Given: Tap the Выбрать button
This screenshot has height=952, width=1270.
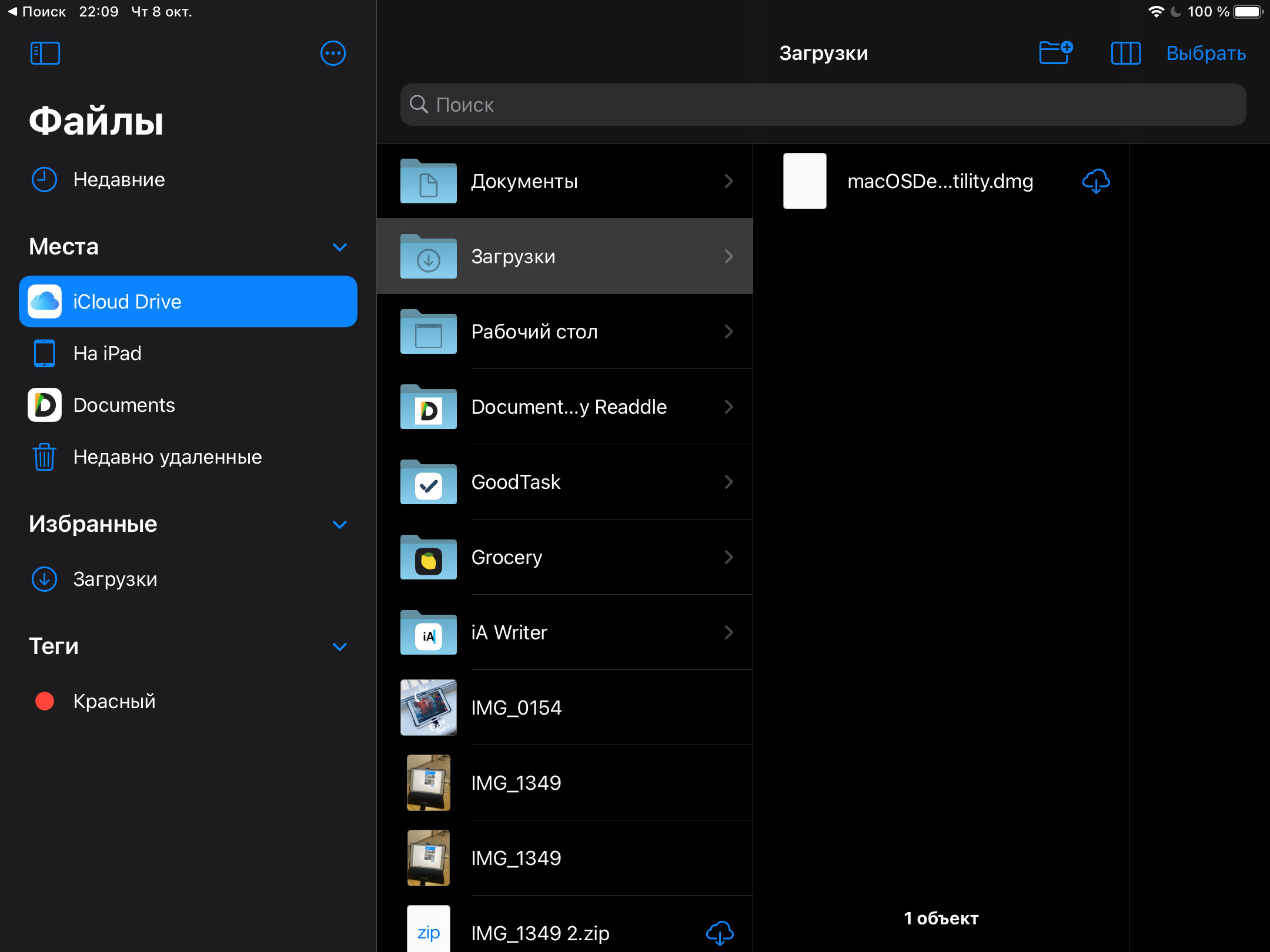Looking at the screenshot, I should click(1205, 53).
